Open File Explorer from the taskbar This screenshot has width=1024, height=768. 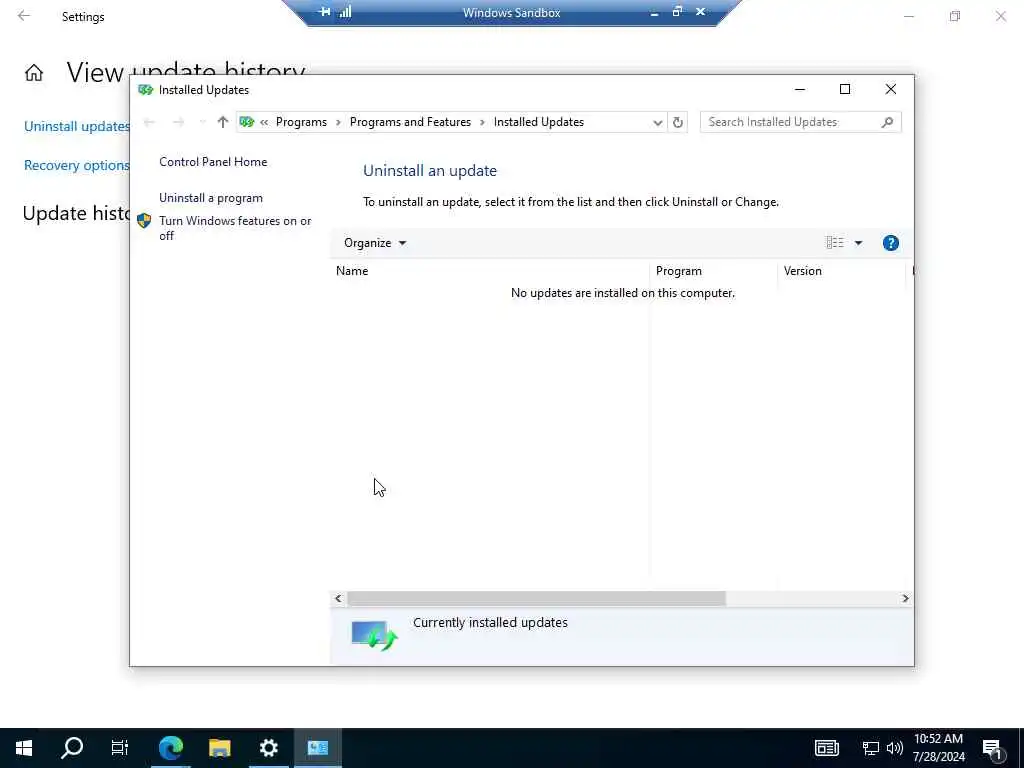[219, 748]
